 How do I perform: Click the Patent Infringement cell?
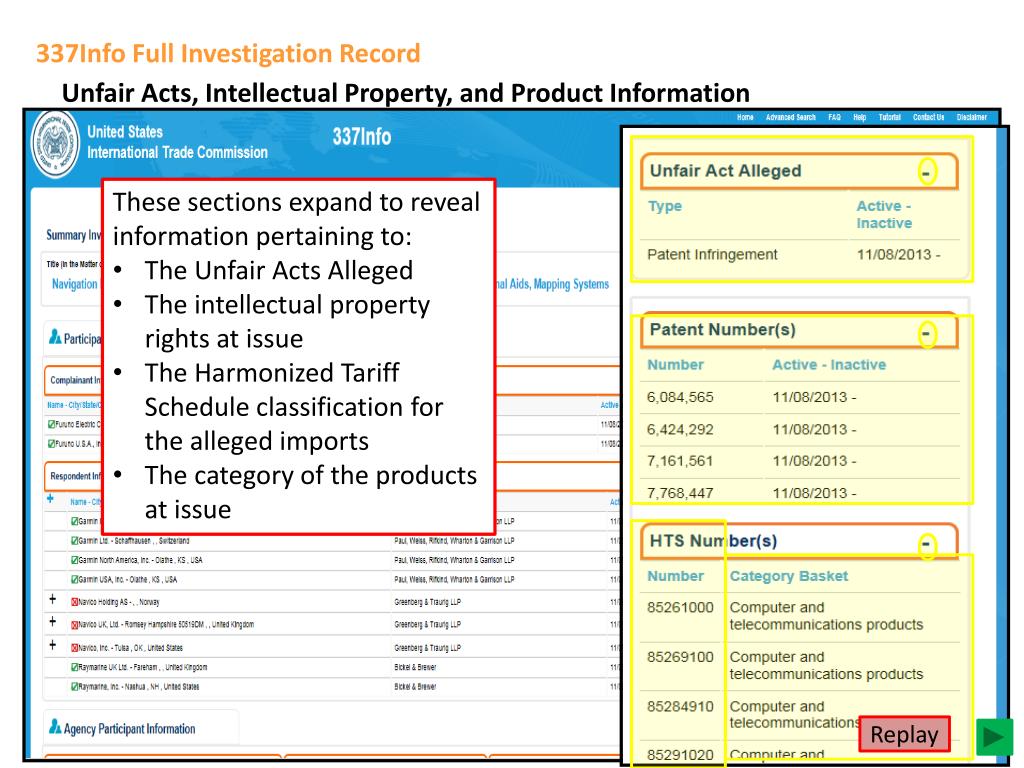712,255
